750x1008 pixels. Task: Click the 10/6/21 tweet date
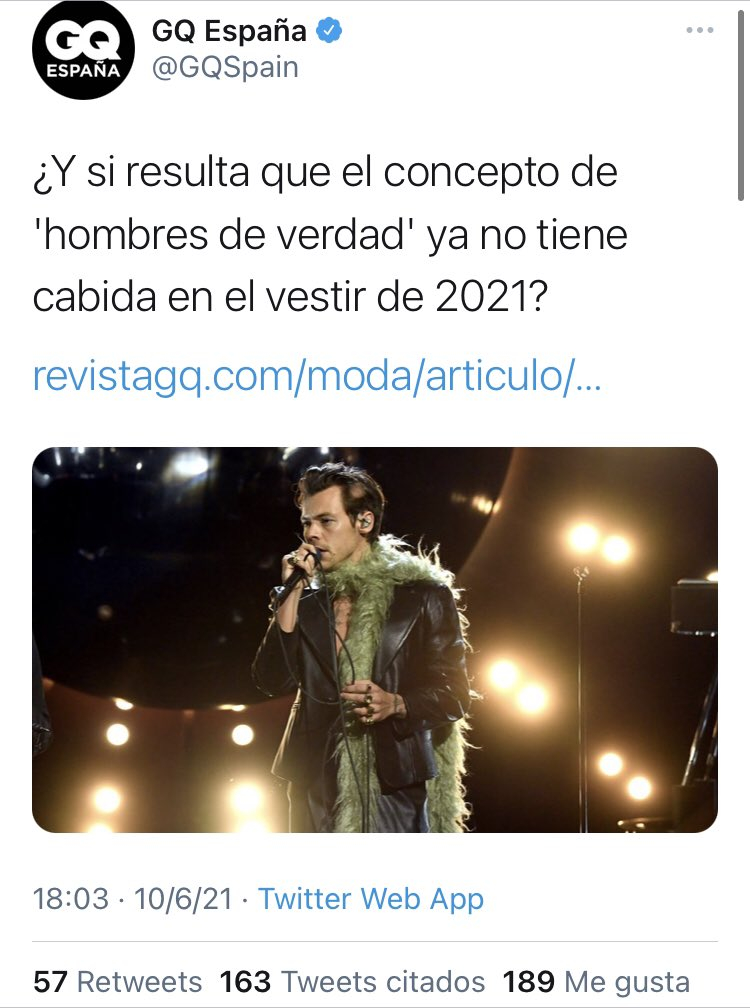click(x=183, y=898)
